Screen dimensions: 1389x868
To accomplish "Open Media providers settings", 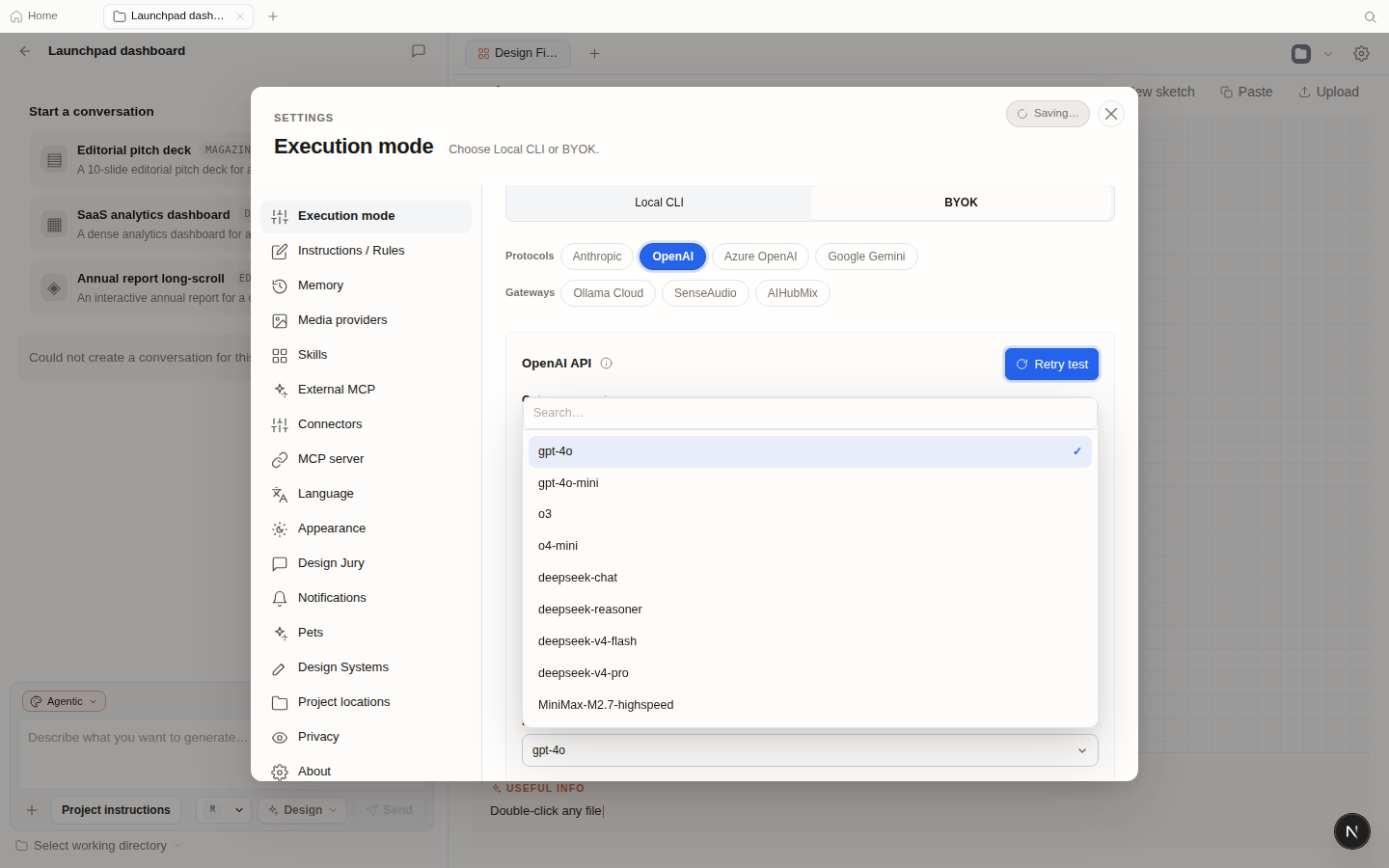I will pos(366,320).
